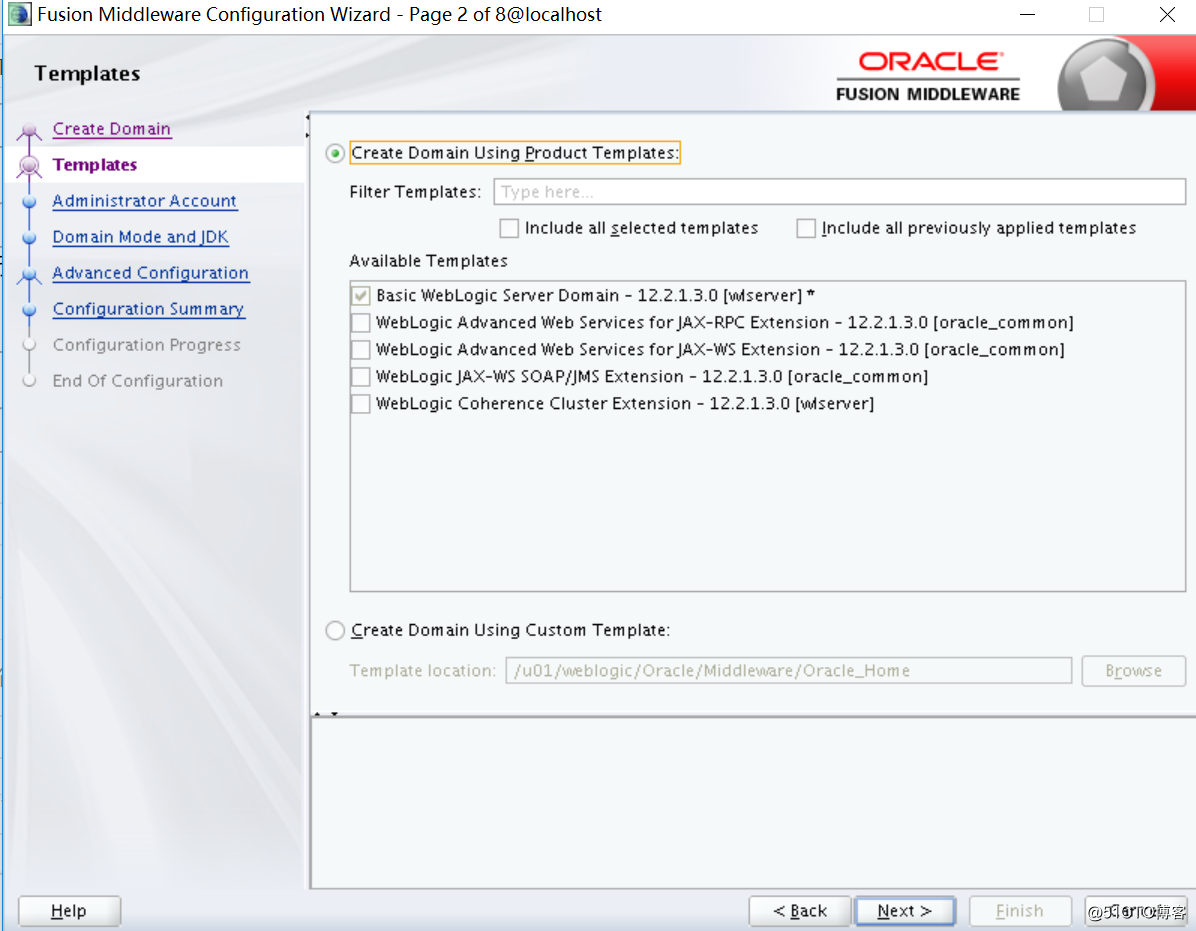Viewport: 1196px width, 931px height.
Task: Check WebLogic Advanced Web Services JAX-WS Extension
Action: tap(361, 349)
